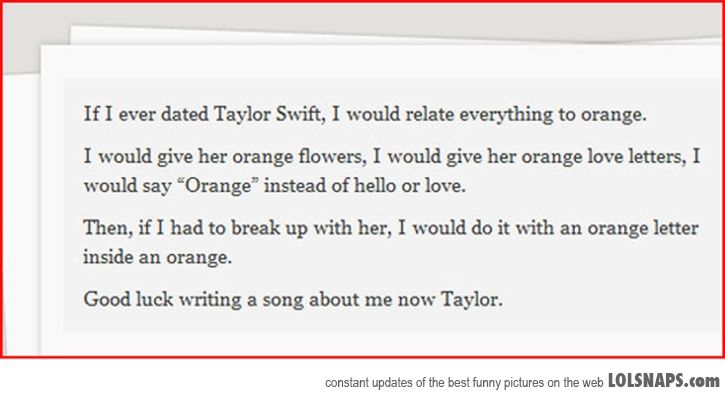The image size is (725, 400).
Task: Click the words "would say" starting the wrapped line
Action: [x=119, y=187]
